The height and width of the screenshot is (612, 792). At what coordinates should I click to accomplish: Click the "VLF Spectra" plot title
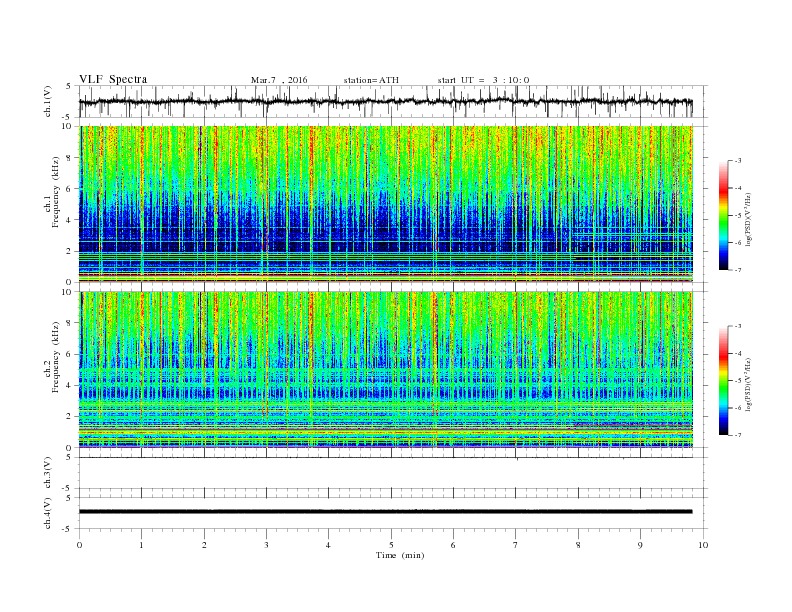pyautogui.click(x=113, y=79)
